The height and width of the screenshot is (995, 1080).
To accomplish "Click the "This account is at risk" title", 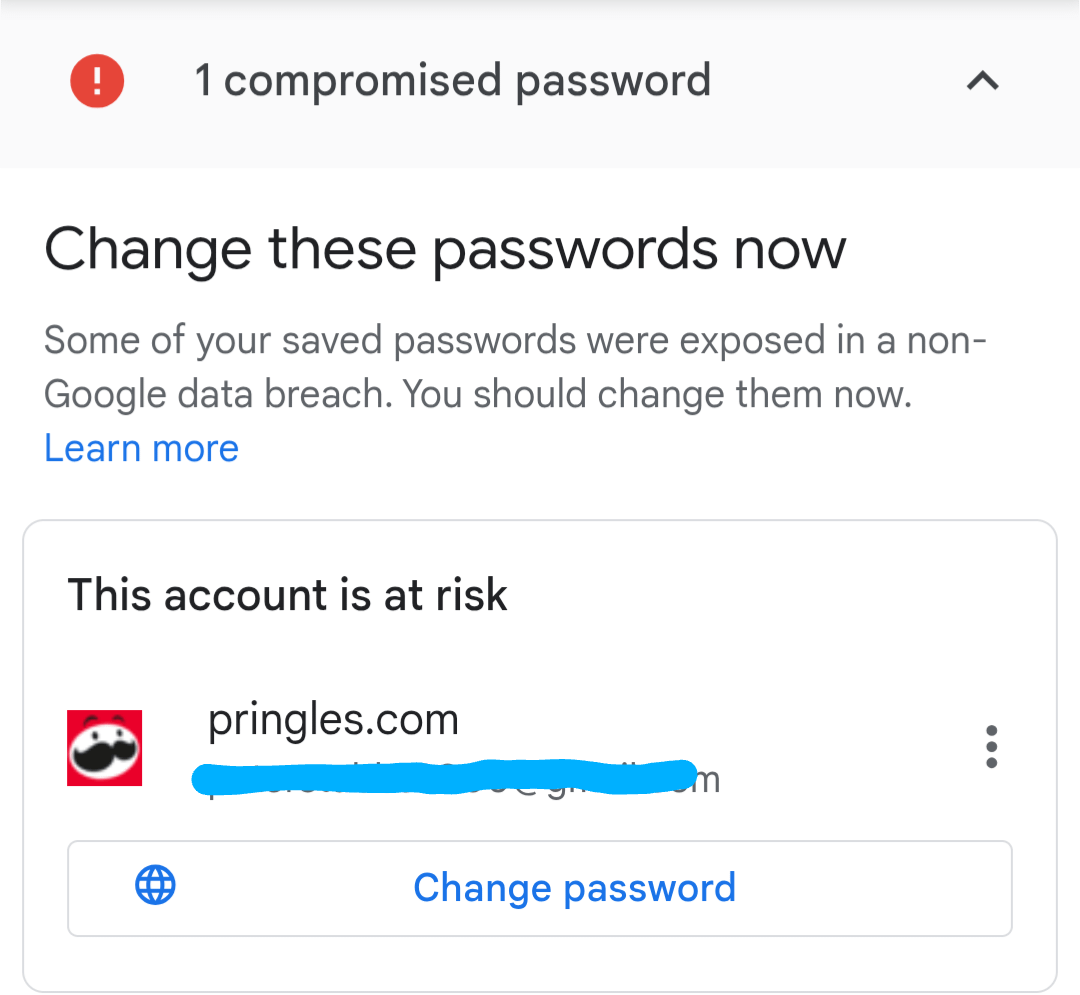I will click(288, 596).
